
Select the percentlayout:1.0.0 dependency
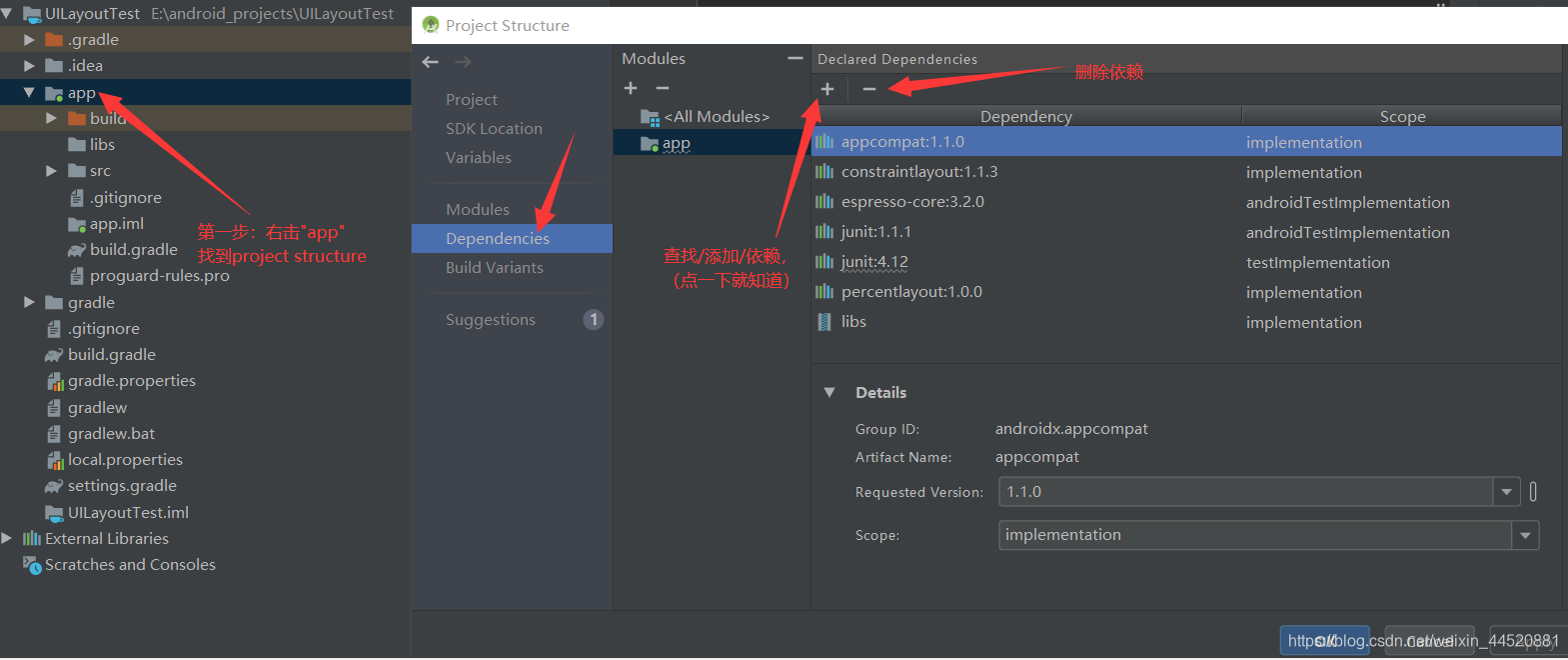pyautogui.click(x=1186, y=292)
